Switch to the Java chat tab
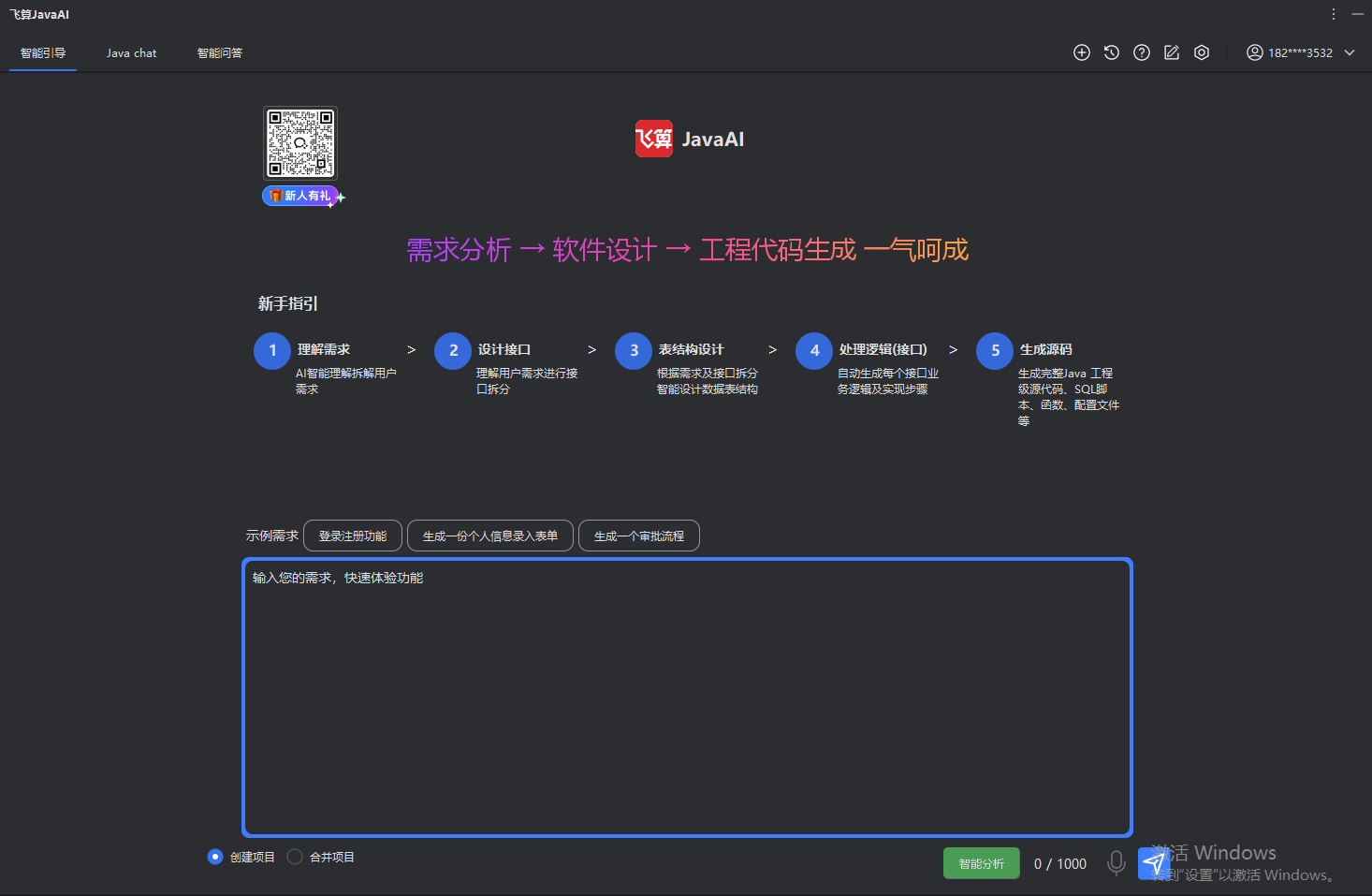 click(131, 53)
